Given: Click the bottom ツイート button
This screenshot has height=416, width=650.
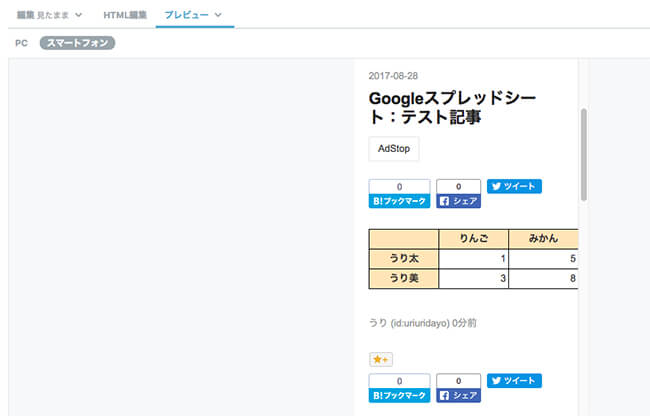Looking at the screenshot, I should coord(514,381).
